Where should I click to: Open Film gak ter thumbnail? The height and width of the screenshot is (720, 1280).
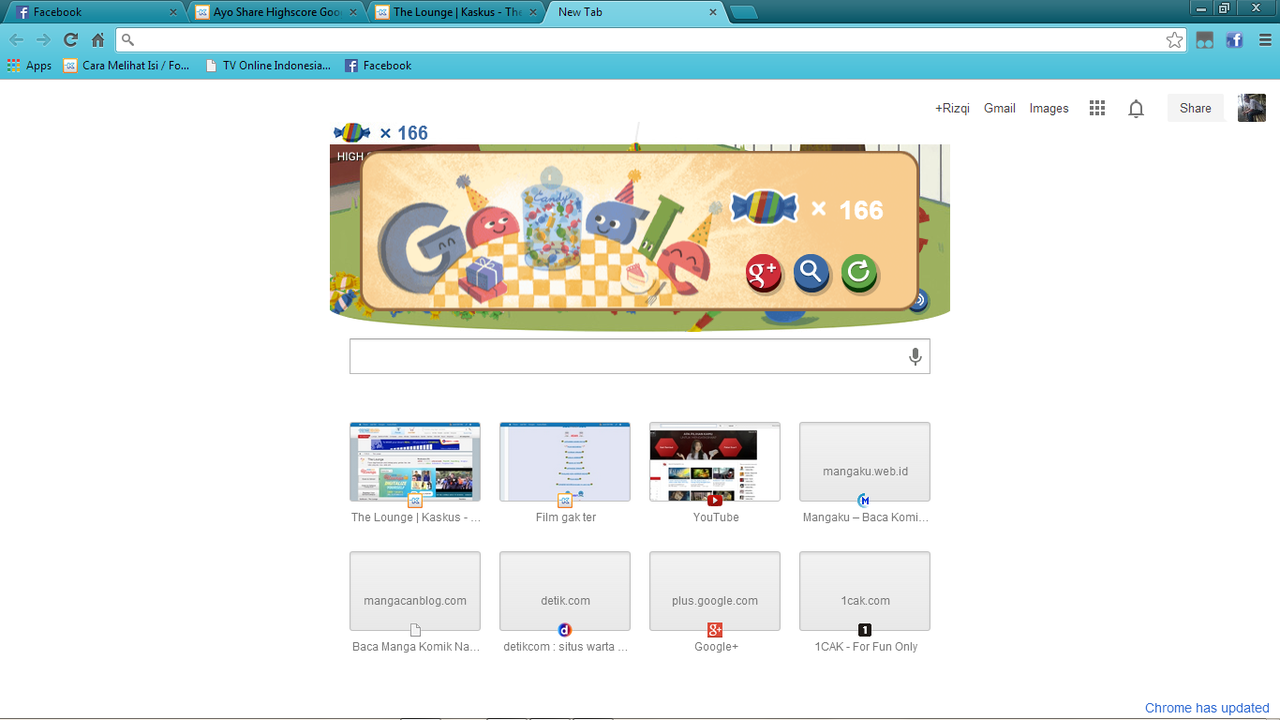pyautogui.click(x=565, y=462)
